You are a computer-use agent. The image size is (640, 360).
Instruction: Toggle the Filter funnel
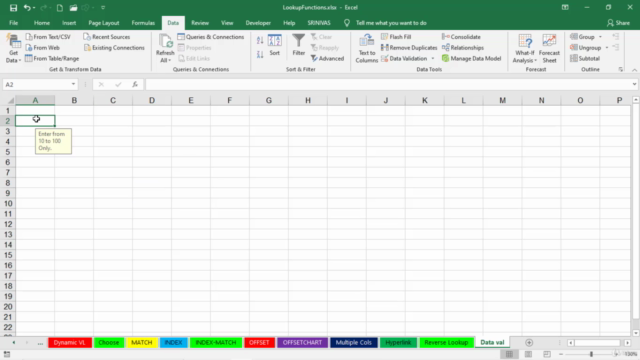pos(299,45)
